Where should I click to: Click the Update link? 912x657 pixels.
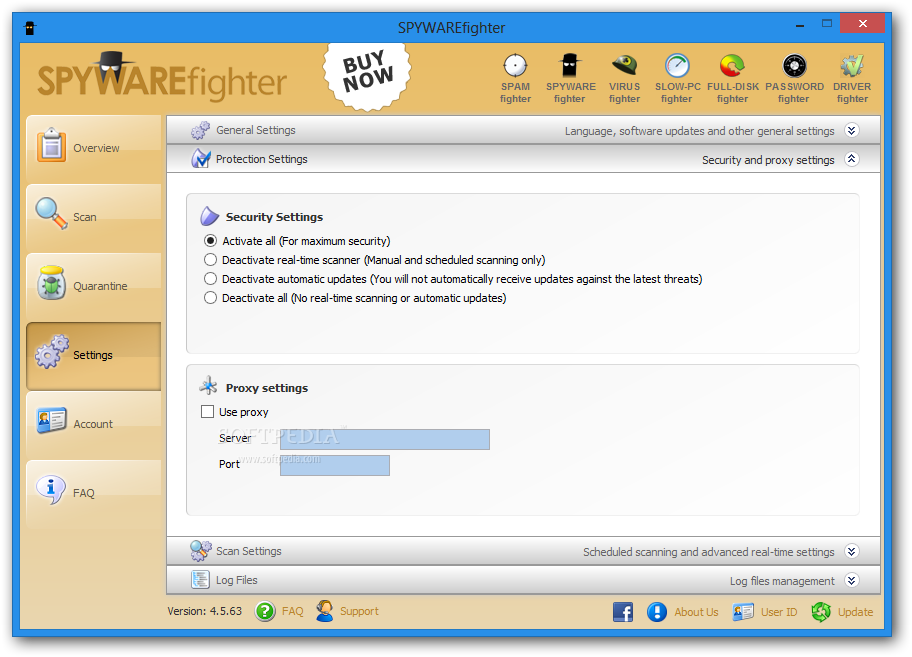pyautogui.click(x=855, y=612)
